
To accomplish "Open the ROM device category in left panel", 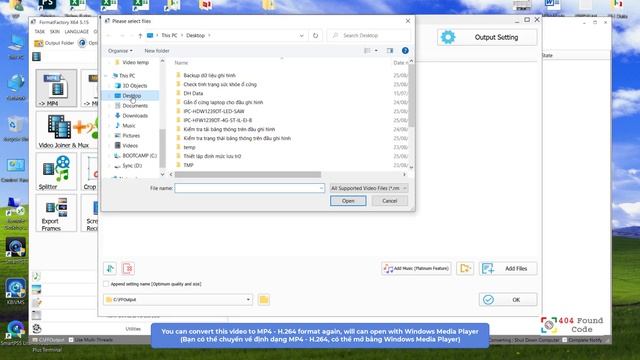I will coord(36,315).
